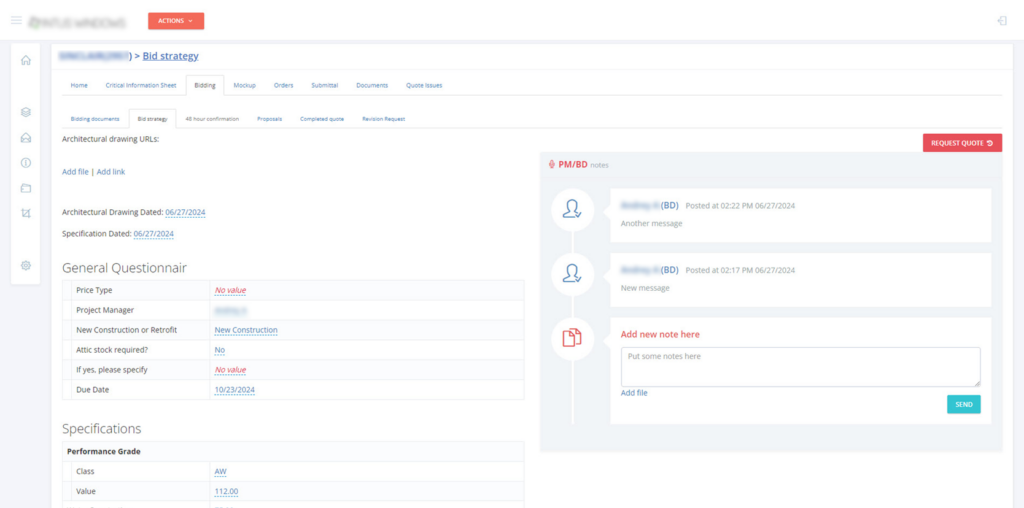1024x508 pixels.
Task: Open the 48 hour confirmation sub-tab
Action: (212, 118)
